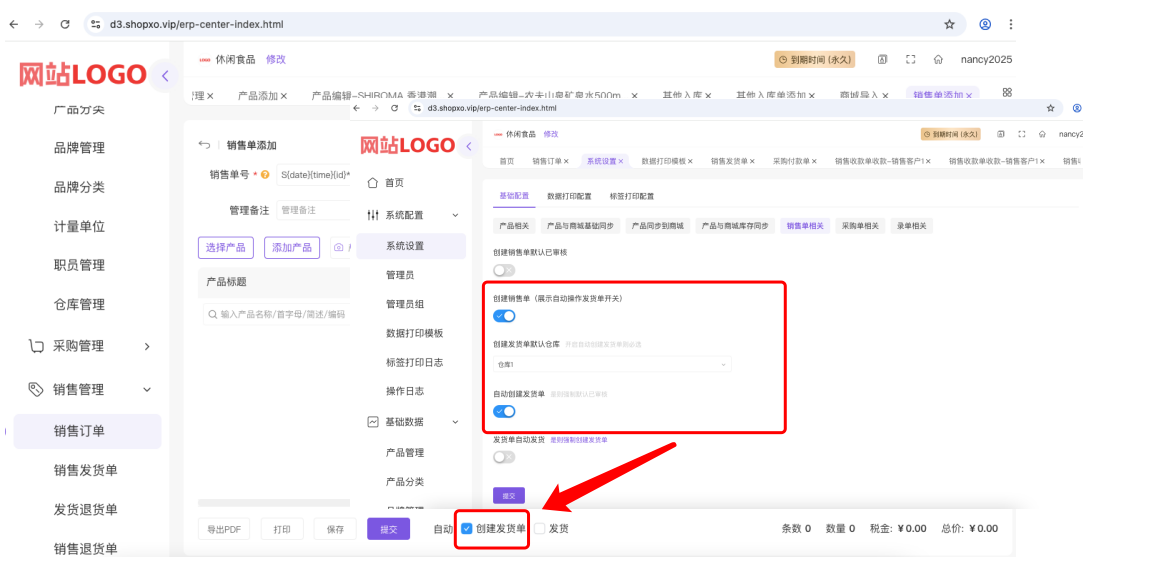Viewport: 1151px width, 581px height.
Task: Bookmark the page with the background browser star
Action: pos(949,24)
